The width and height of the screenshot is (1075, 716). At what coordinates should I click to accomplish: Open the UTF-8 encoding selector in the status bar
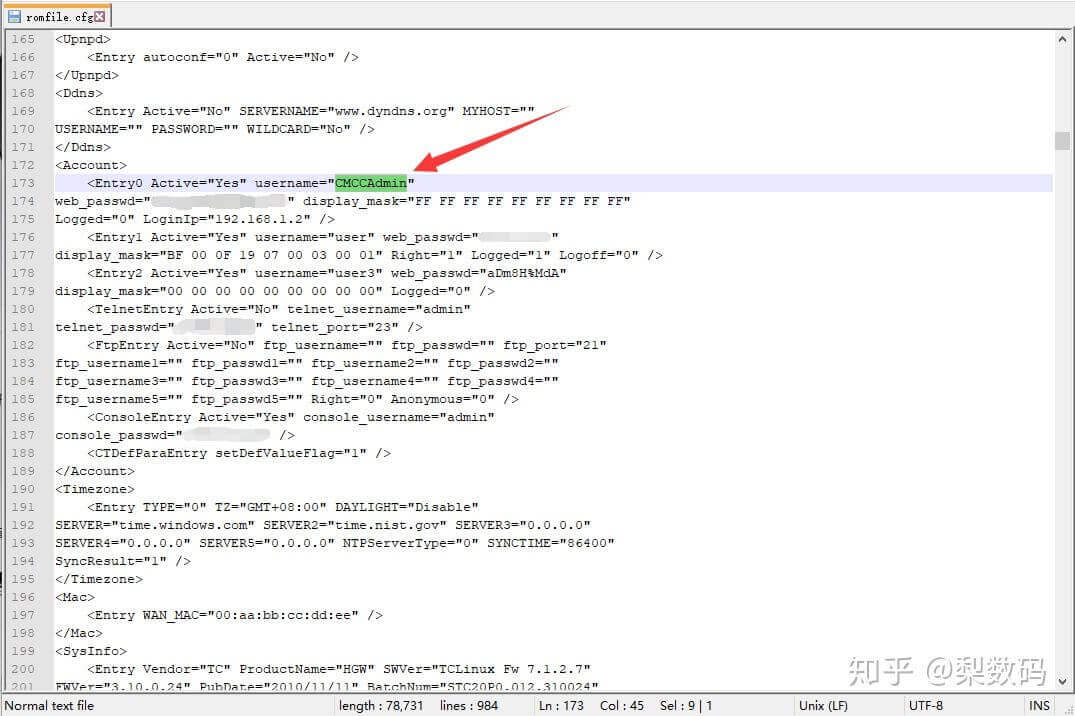(925, 706)
